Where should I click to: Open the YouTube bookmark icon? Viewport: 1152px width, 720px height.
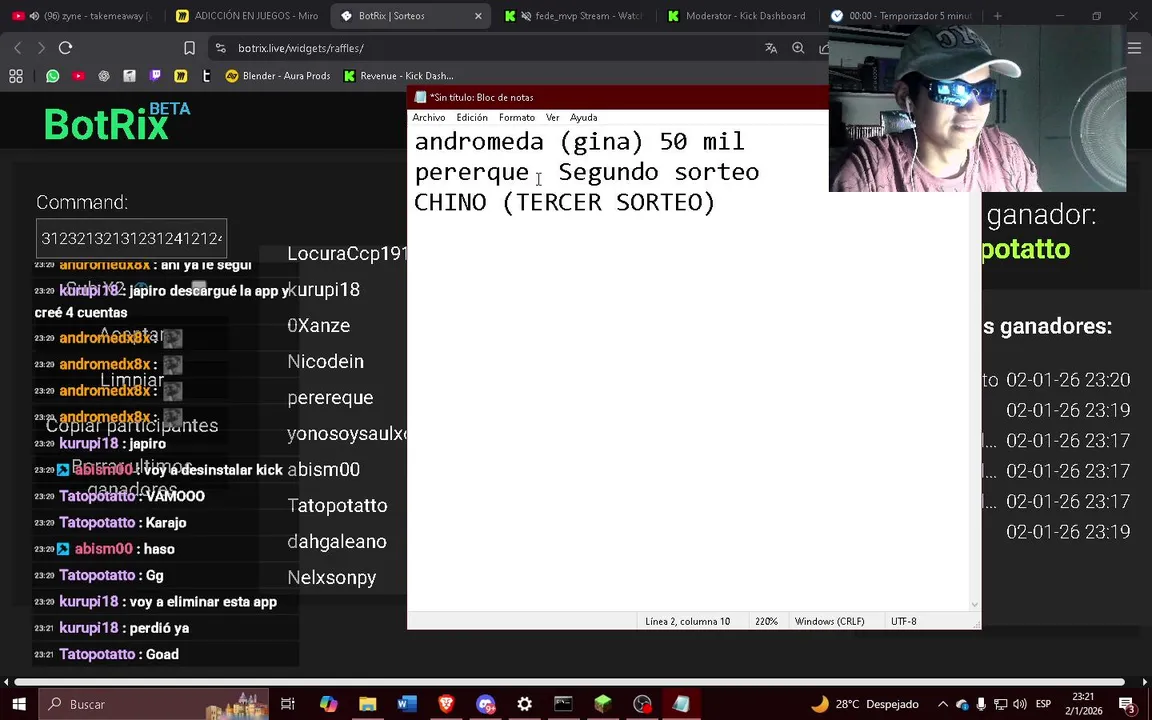coord(78,76)
